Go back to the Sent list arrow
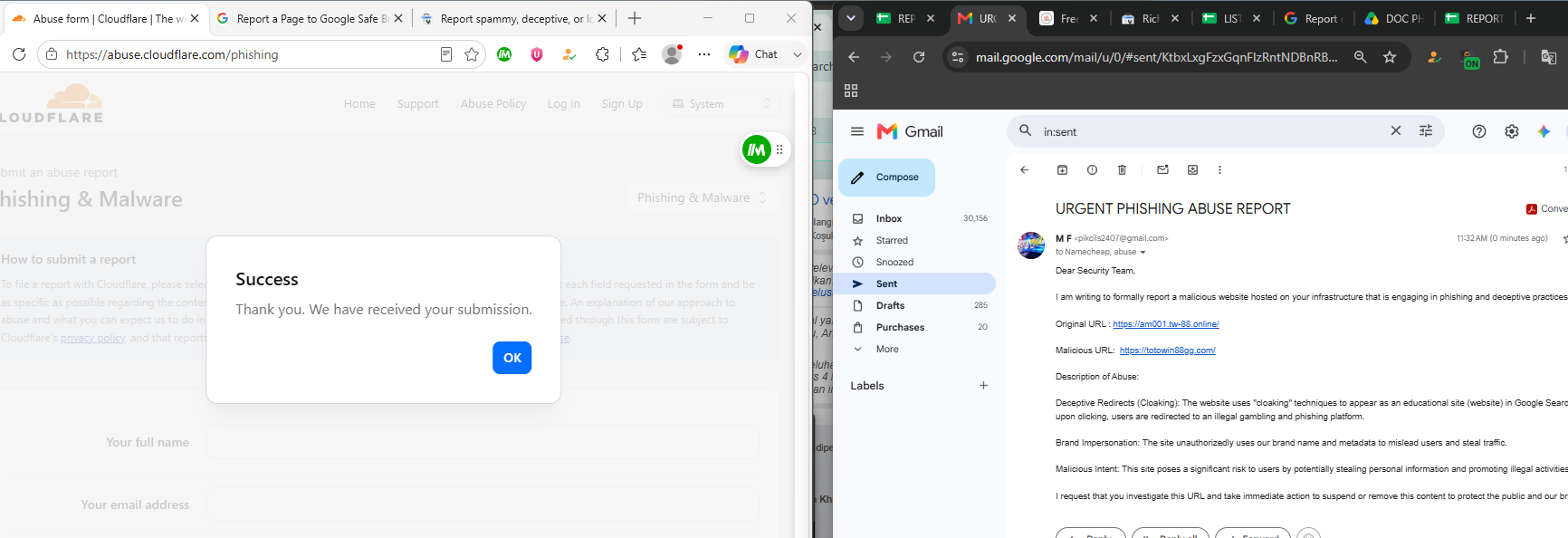The height and width of the screenshot is (538, 1568). (1025, 169)
